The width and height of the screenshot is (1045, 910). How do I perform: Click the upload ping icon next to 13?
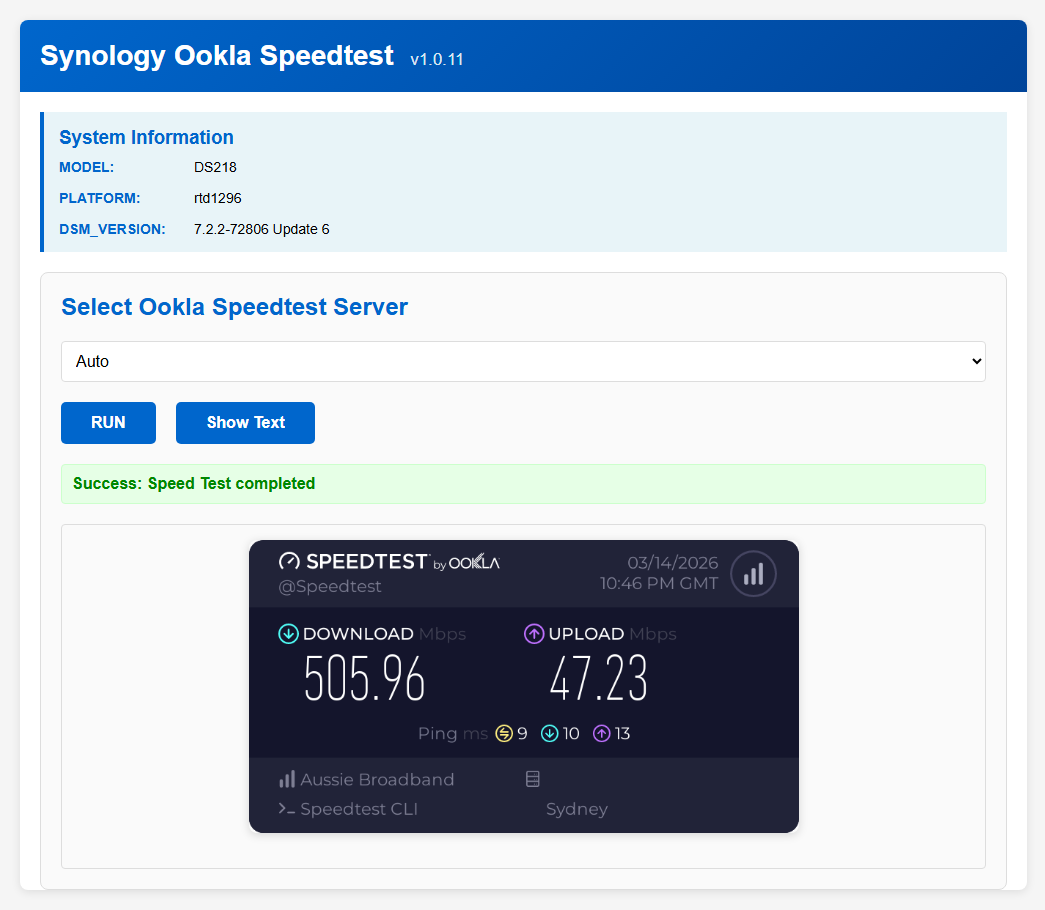[x=601, y=734]
